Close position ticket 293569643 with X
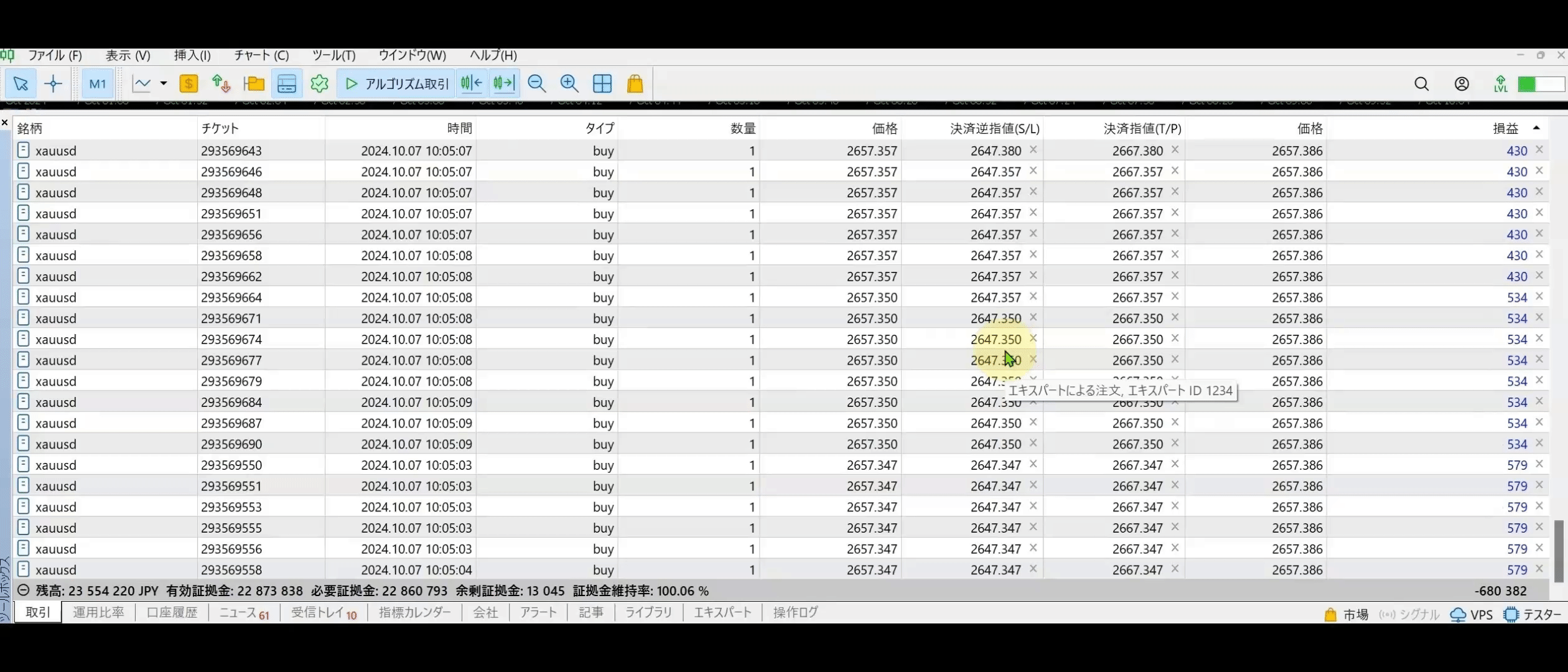Viewport: 1568px width, 672px height. point(1539,150)
